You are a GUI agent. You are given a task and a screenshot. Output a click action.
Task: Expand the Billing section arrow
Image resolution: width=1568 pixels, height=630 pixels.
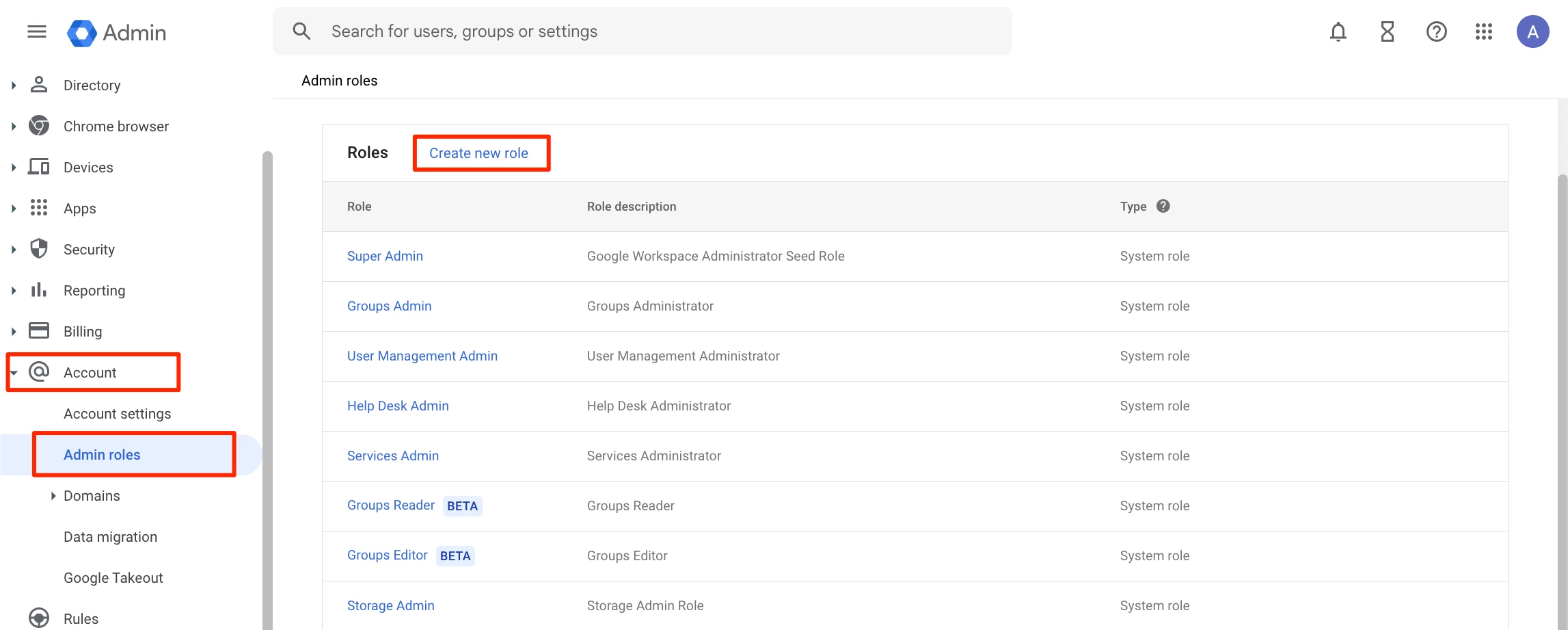(13, 332)
